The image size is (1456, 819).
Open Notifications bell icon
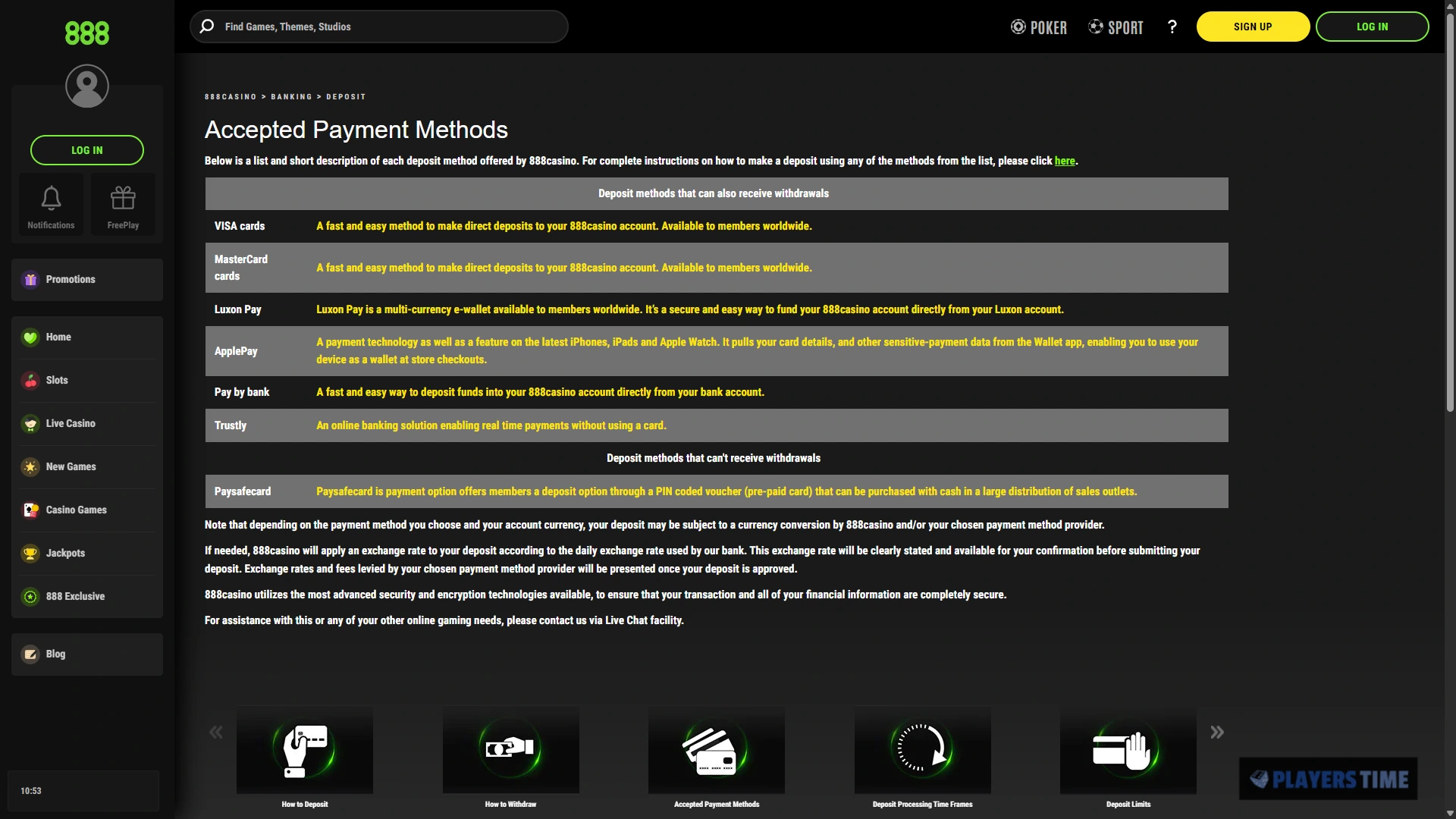coord(51,198)
